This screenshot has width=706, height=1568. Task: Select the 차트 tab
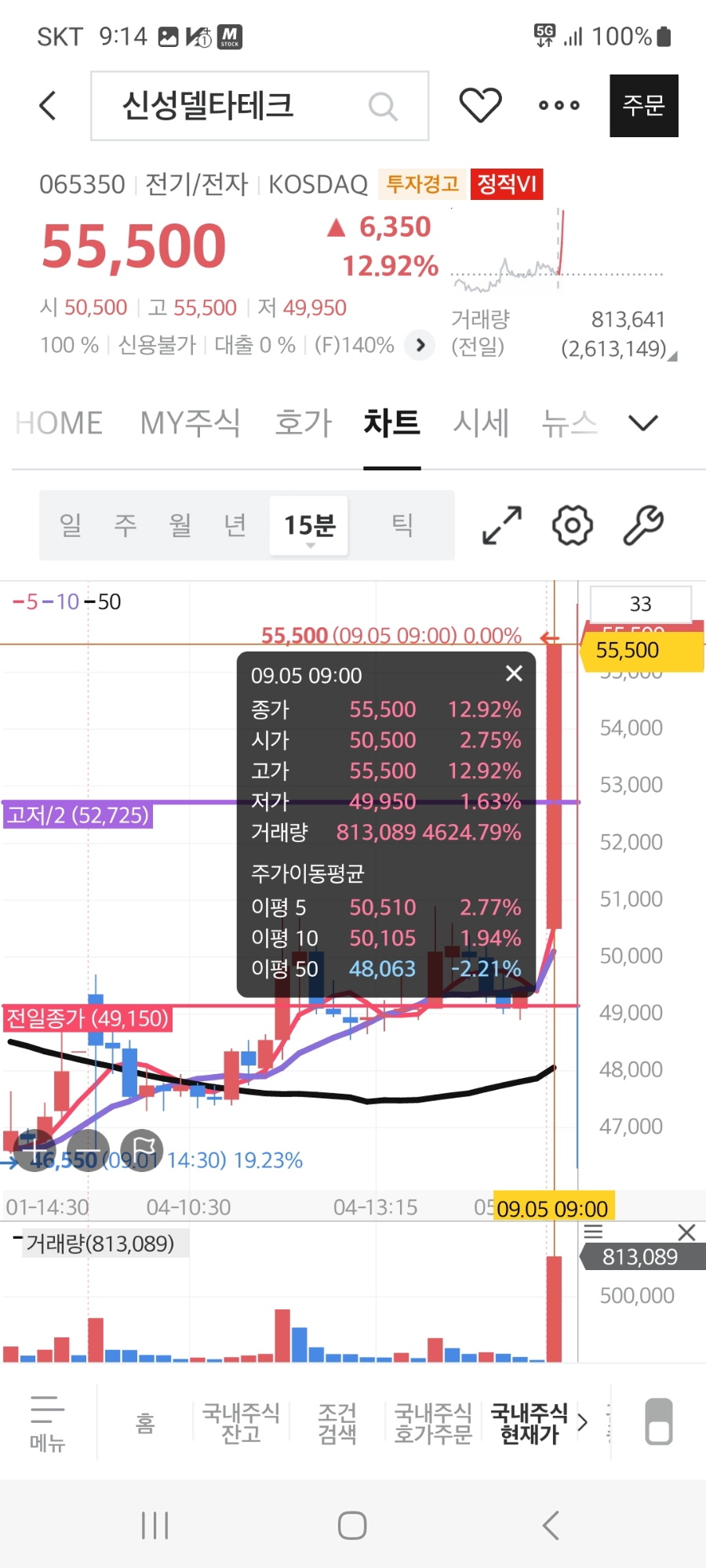392,423
